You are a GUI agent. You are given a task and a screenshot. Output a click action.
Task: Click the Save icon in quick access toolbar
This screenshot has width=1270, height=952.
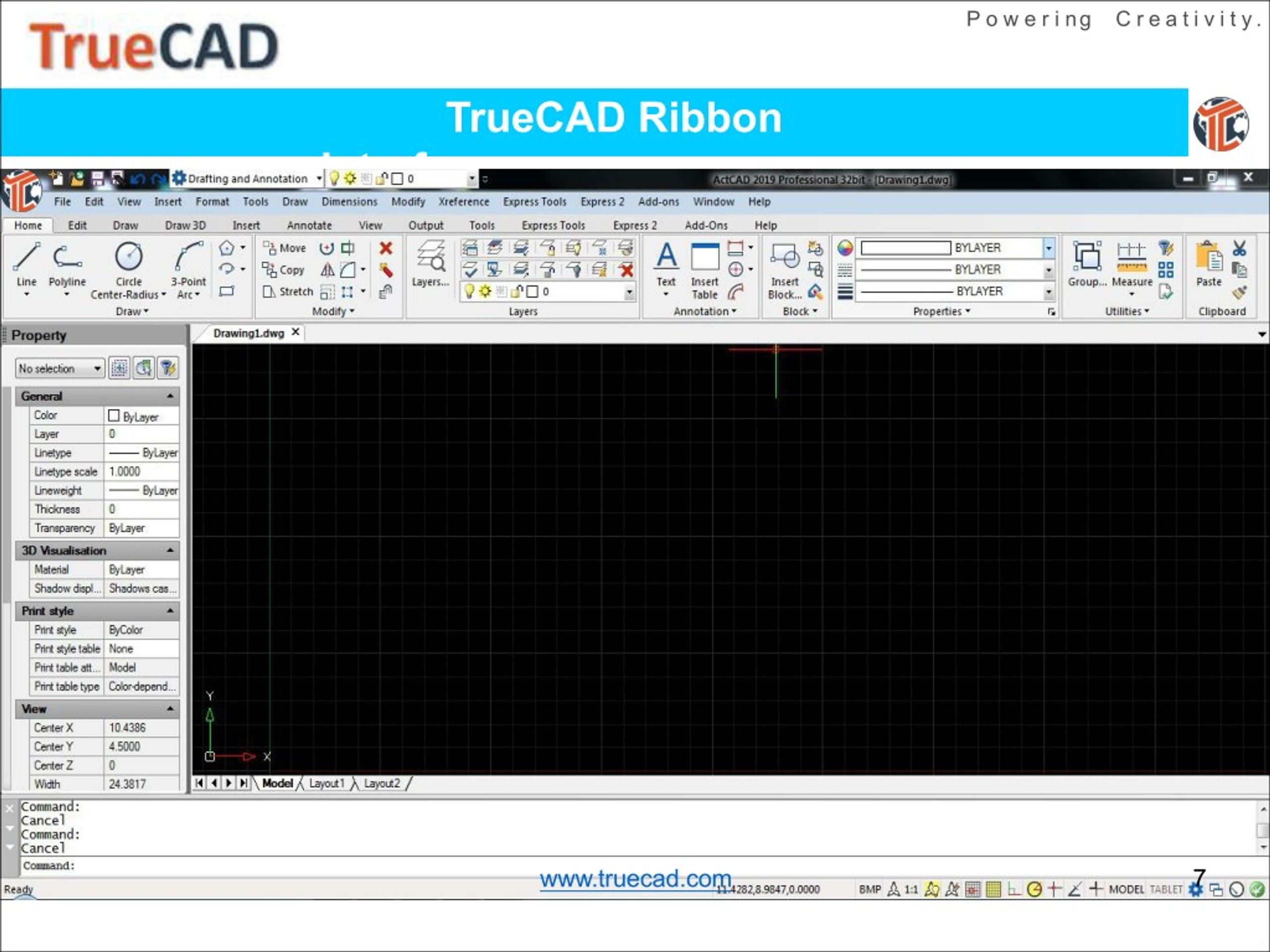[x=98, y=179]
